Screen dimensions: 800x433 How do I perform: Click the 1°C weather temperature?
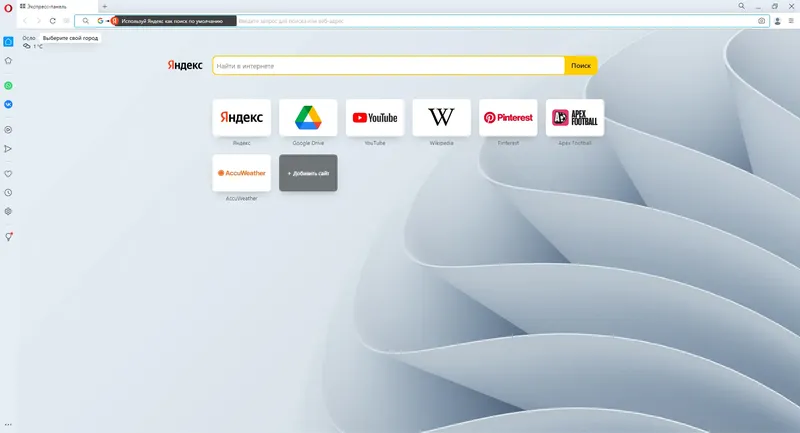(38, 46)
